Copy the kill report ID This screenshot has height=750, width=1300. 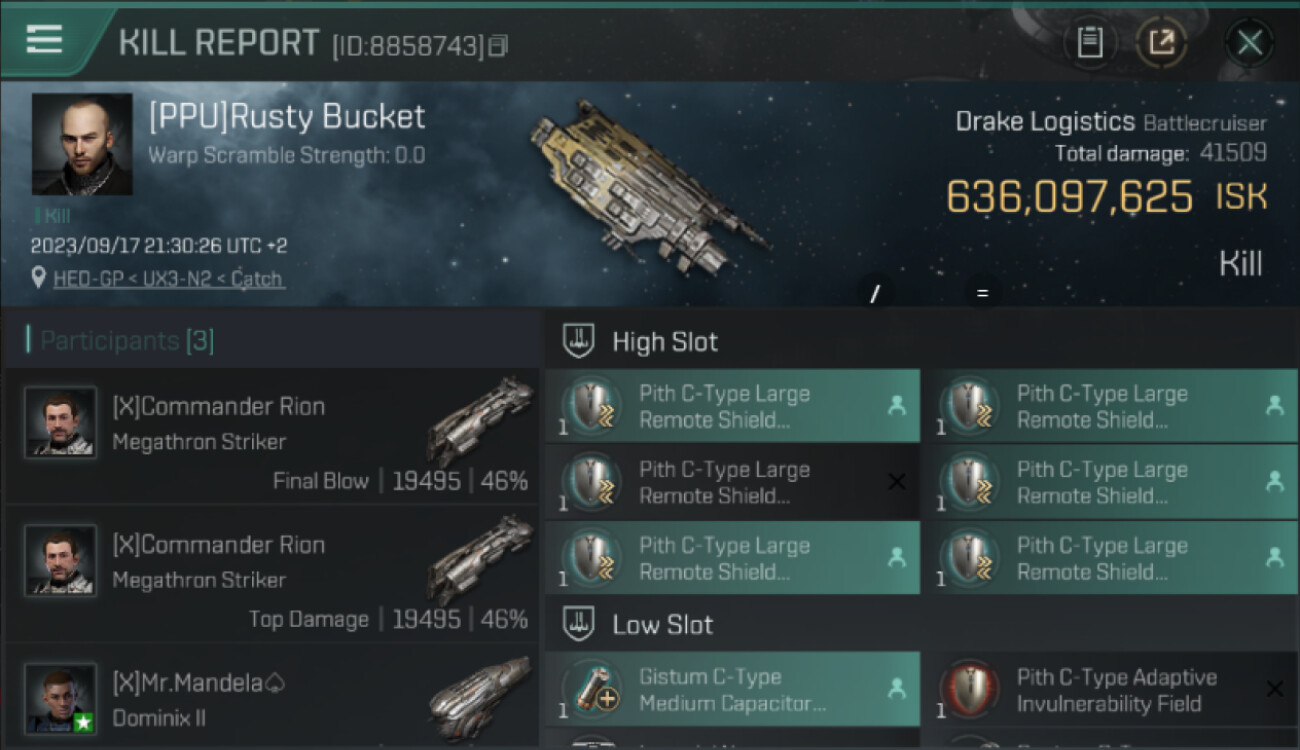[x=498, y=45]
